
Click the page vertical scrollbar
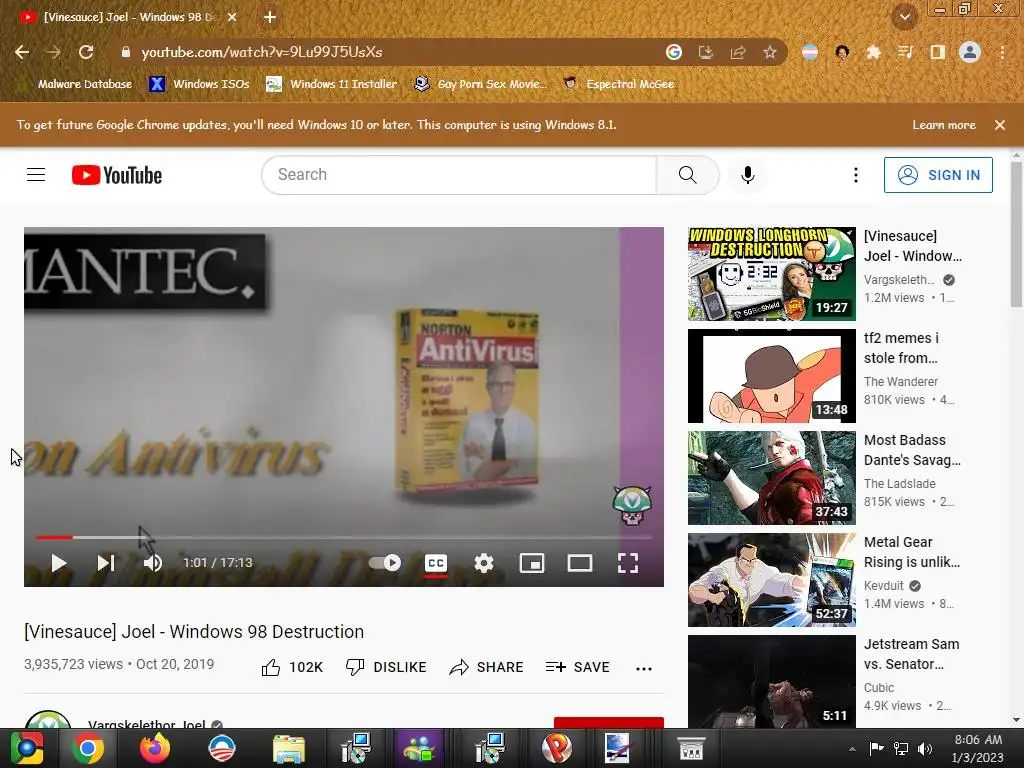click(1016, 232)
